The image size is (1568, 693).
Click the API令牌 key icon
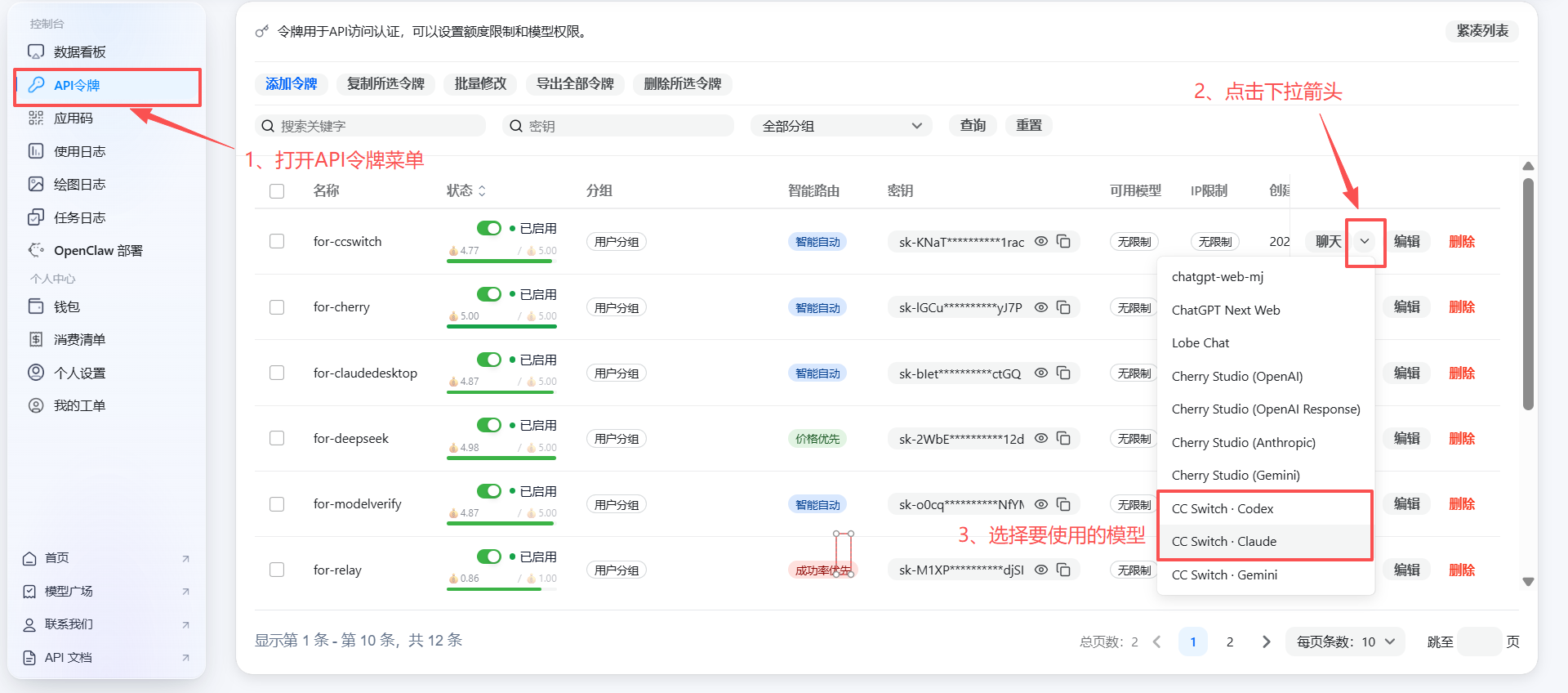36,85
